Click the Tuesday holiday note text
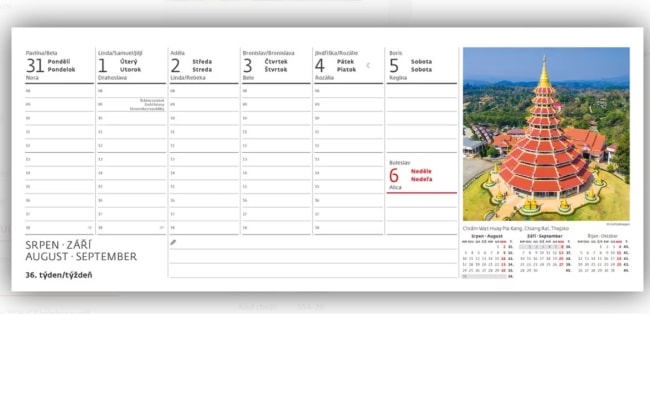 coord(148,104)
